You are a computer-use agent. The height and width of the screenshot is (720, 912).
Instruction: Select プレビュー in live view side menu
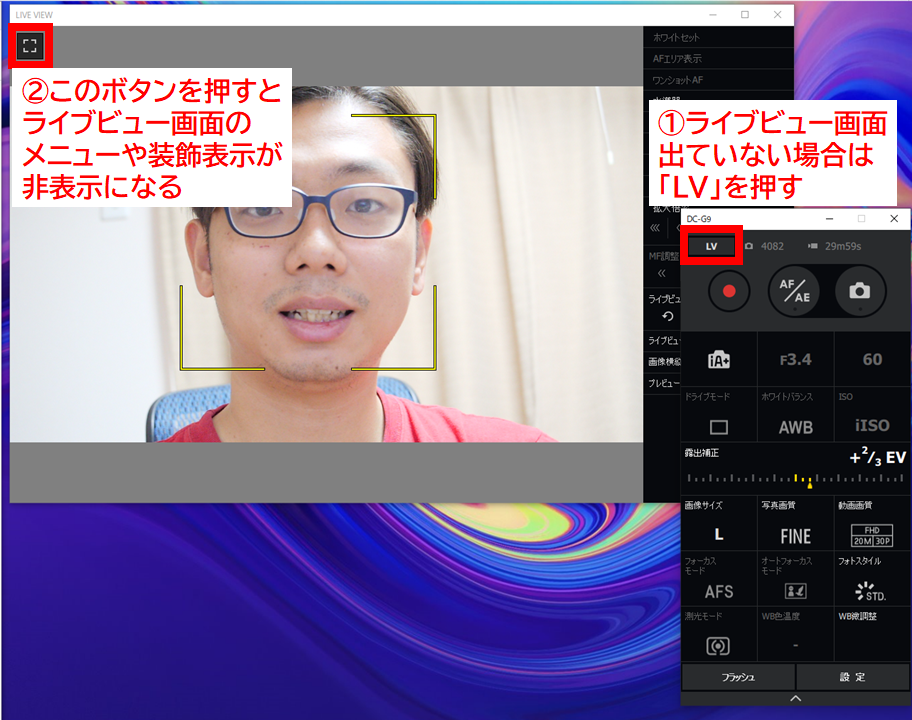[x=662, y=383]
